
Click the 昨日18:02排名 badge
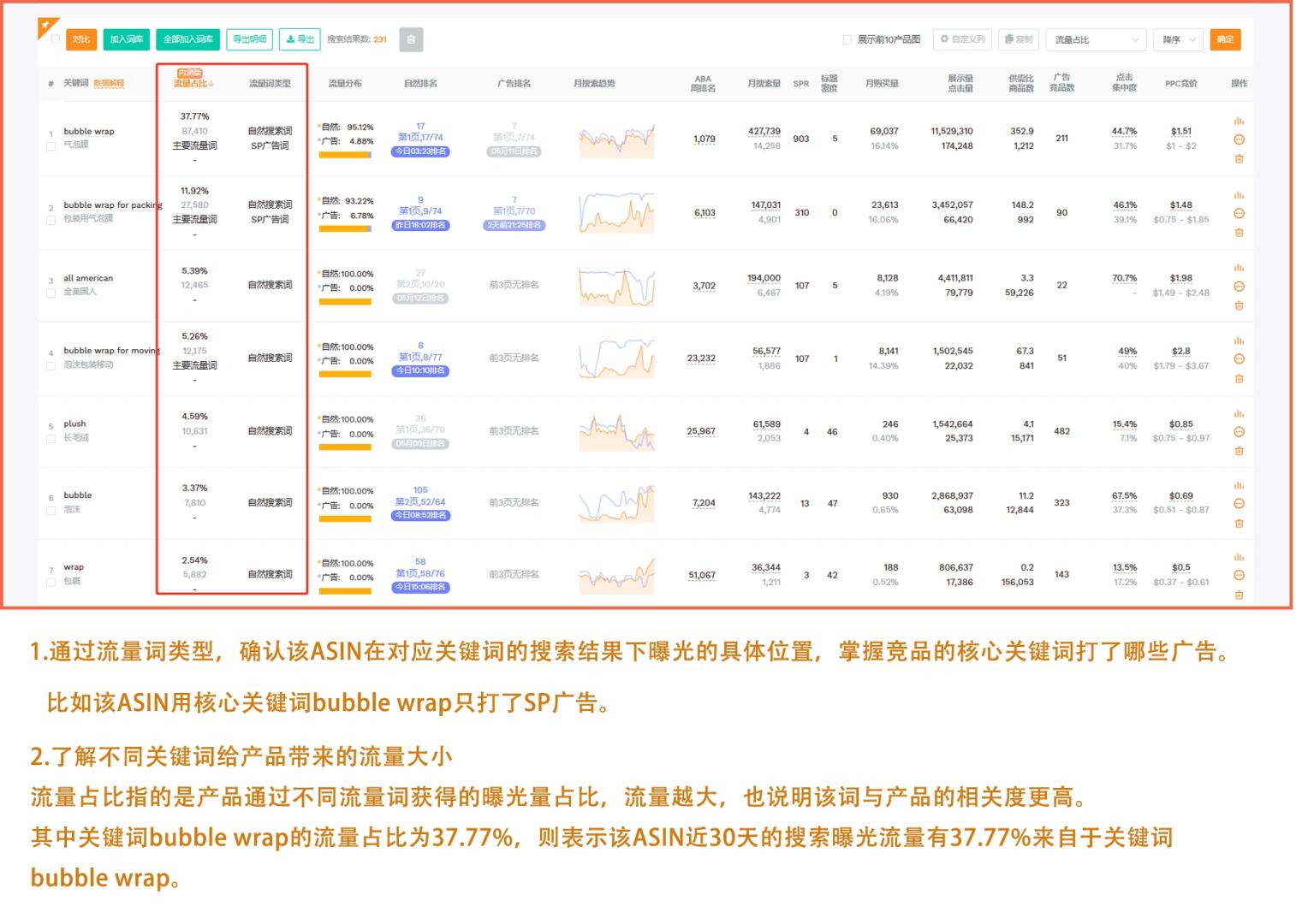coord(420,225)
